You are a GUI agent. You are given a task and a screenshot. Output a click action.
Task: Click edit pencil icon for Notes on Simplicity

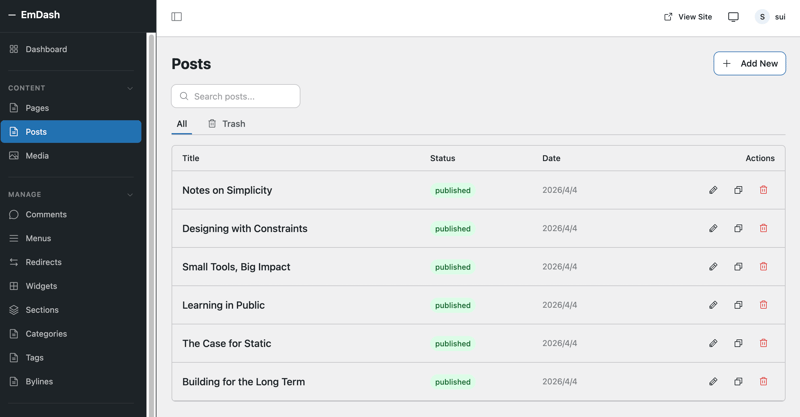pos(713,190)
